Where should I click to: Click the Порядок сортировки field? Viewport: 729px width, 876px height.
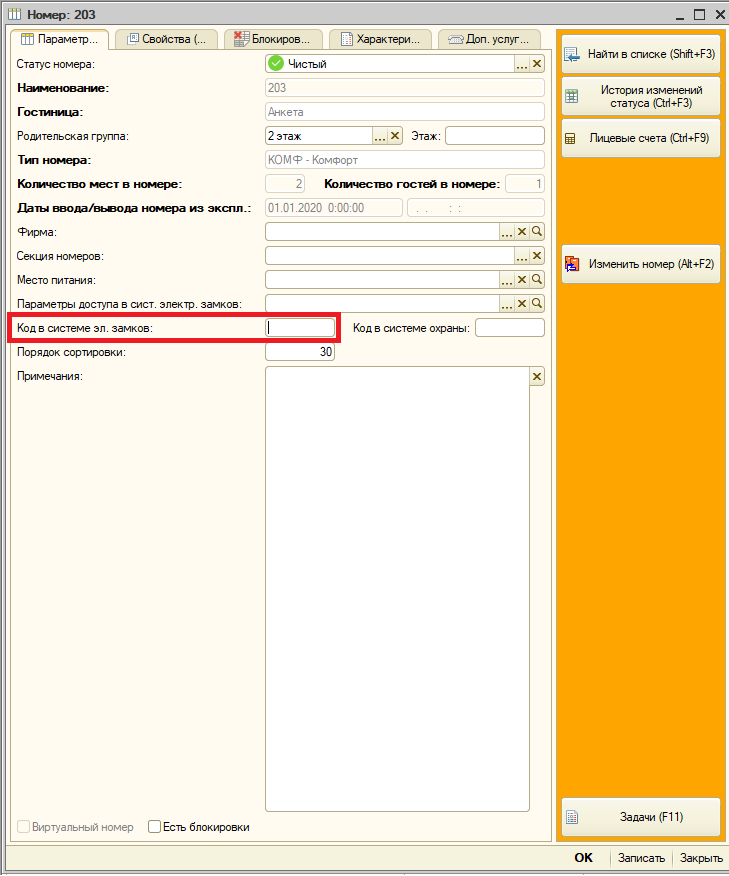[300, 352]
